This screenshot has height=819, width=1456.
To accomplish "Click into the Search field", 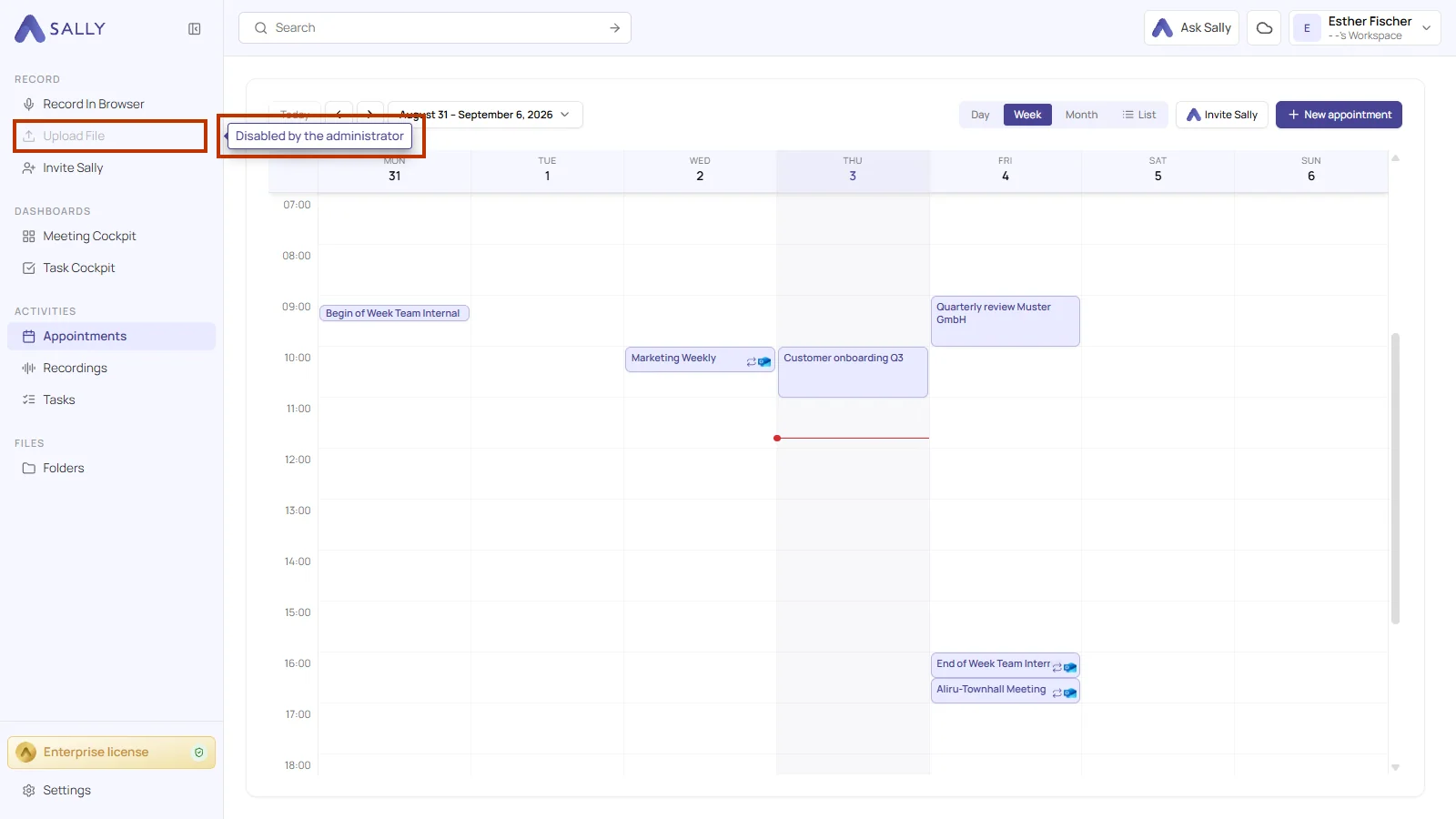I will coord(435,28).
